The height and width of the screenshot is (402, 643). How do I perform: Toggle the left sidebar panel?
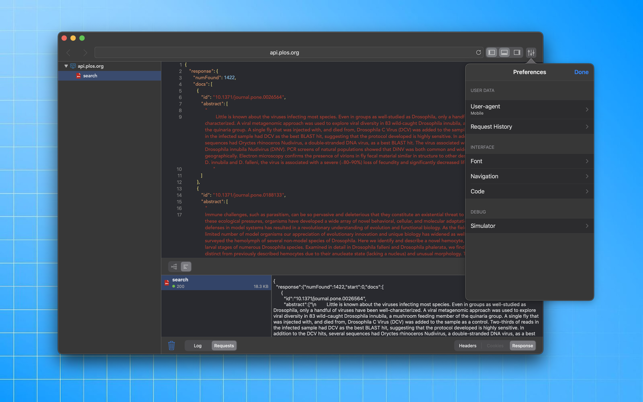[x=492, y=53]
